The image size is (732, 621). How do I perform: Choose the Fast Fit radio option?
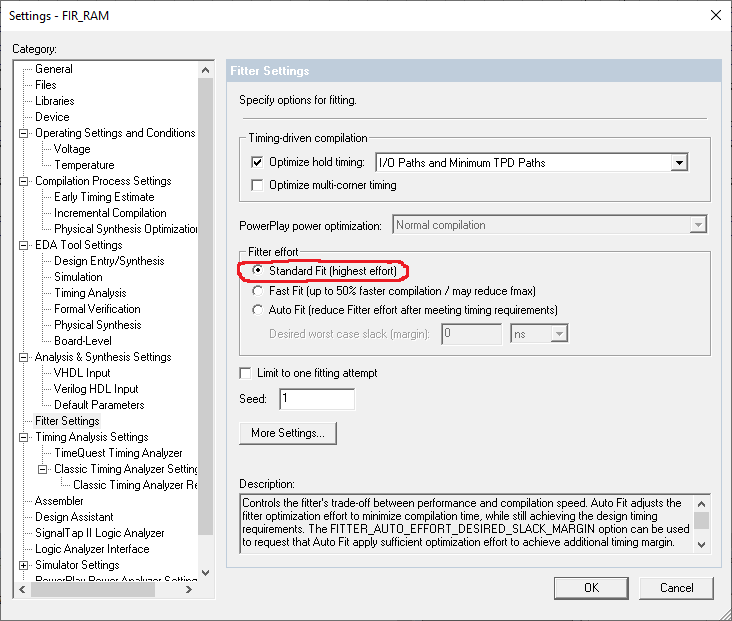click(257, 291)
